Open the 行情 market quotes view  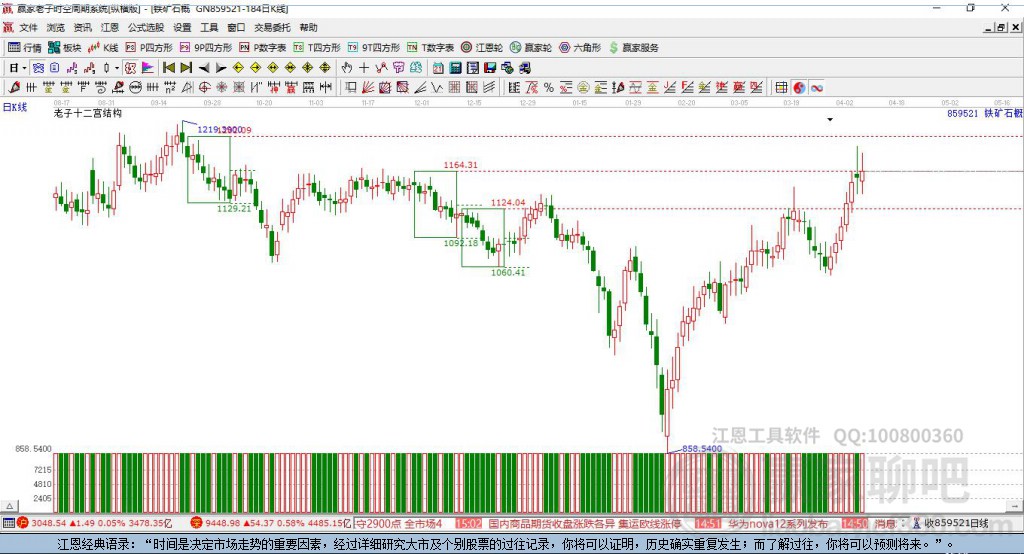(25, 47)
